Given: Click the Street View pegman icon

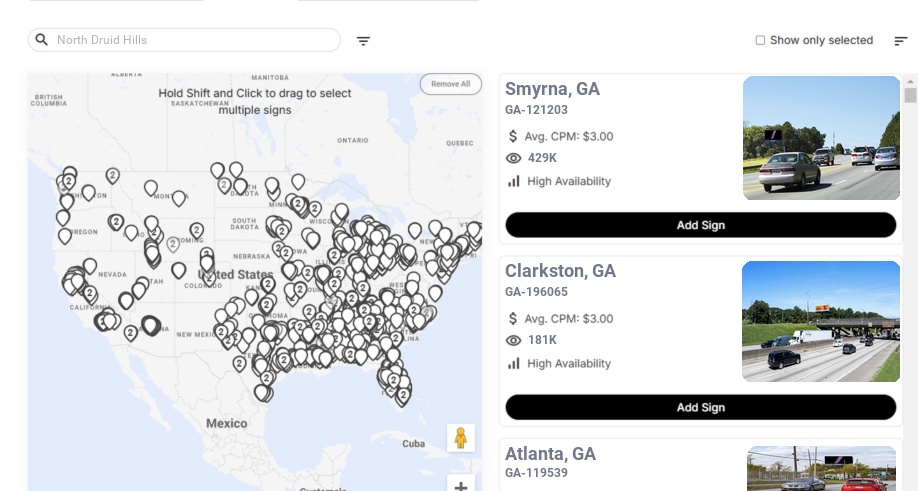Looking at the screenshot, I should click(460, 438).
